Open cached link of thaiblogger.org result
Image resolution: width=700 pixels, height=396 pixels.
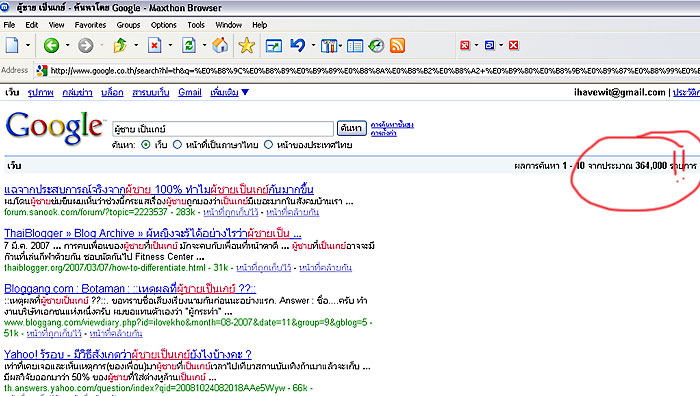(x=263, y=268)
